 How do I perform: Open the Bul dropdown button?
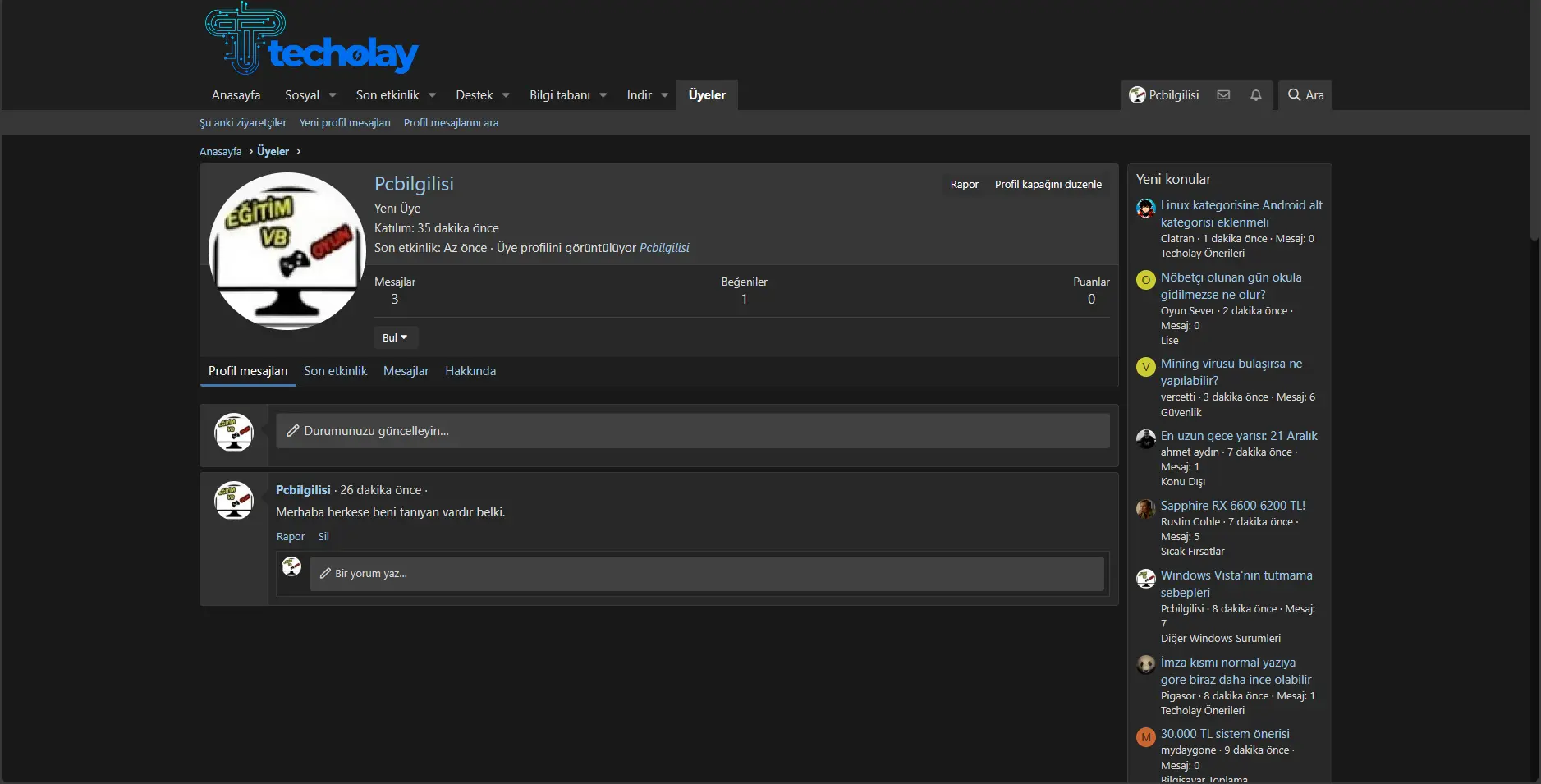[396, 337]
